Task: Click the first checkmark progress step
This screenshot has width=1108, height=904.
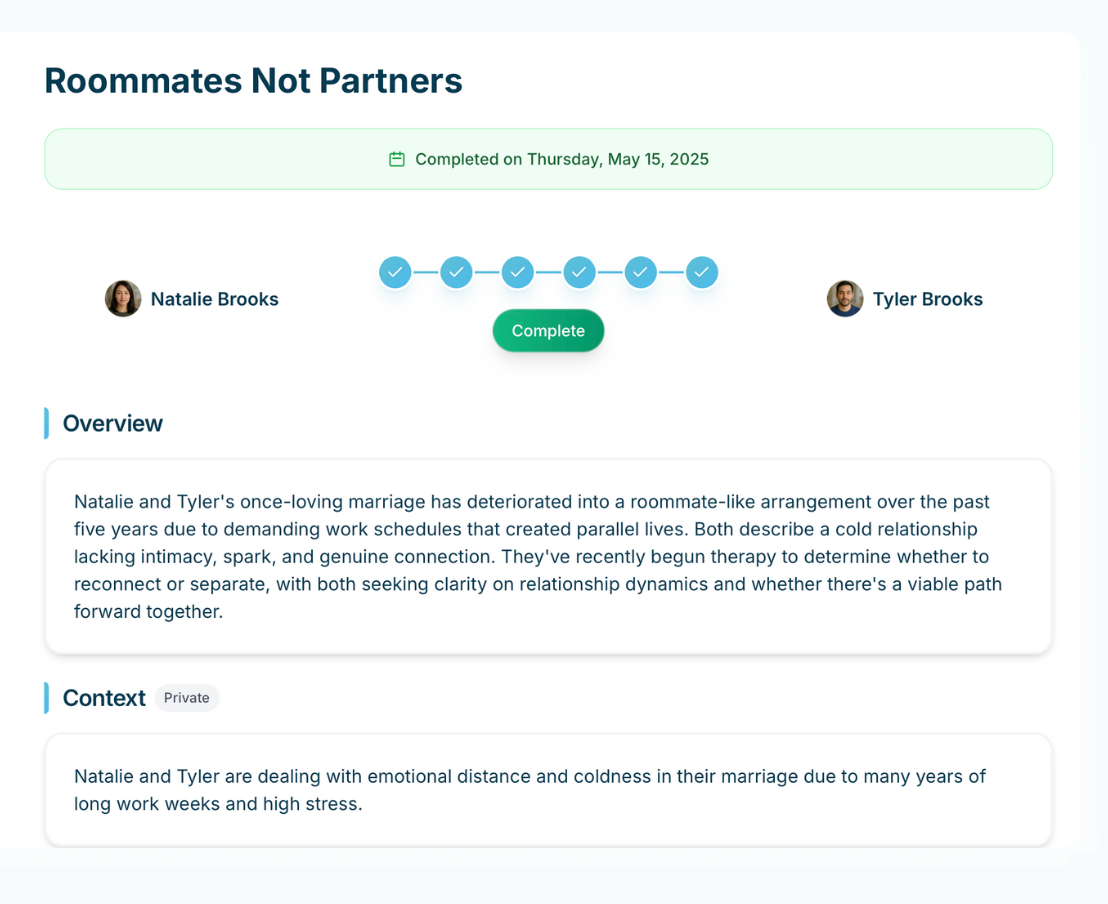Action: [x=395, y=272]
